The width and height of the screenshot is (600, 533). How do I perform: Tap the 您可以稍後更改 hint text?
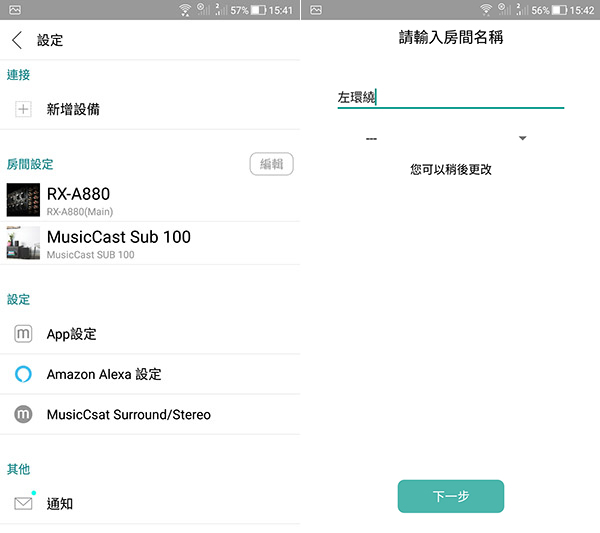tap(451, 170)
